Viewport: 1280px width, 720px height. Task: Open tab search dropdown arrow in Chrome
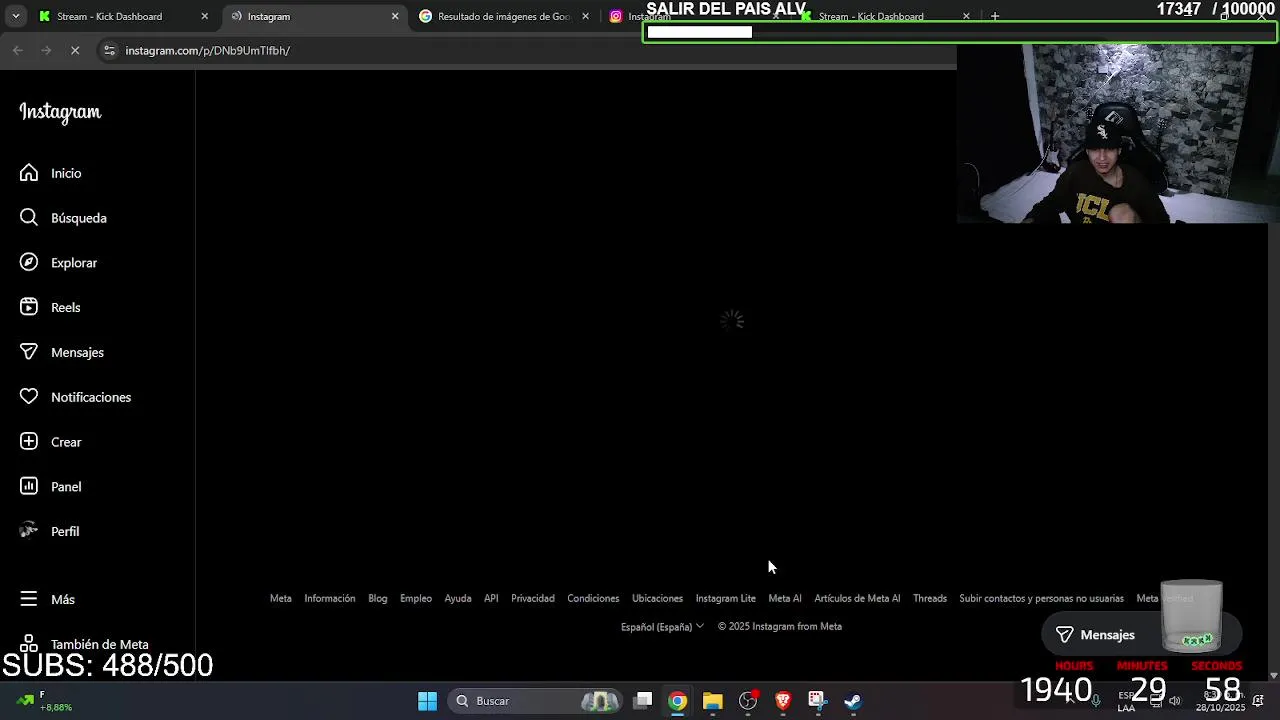[15, 16]
